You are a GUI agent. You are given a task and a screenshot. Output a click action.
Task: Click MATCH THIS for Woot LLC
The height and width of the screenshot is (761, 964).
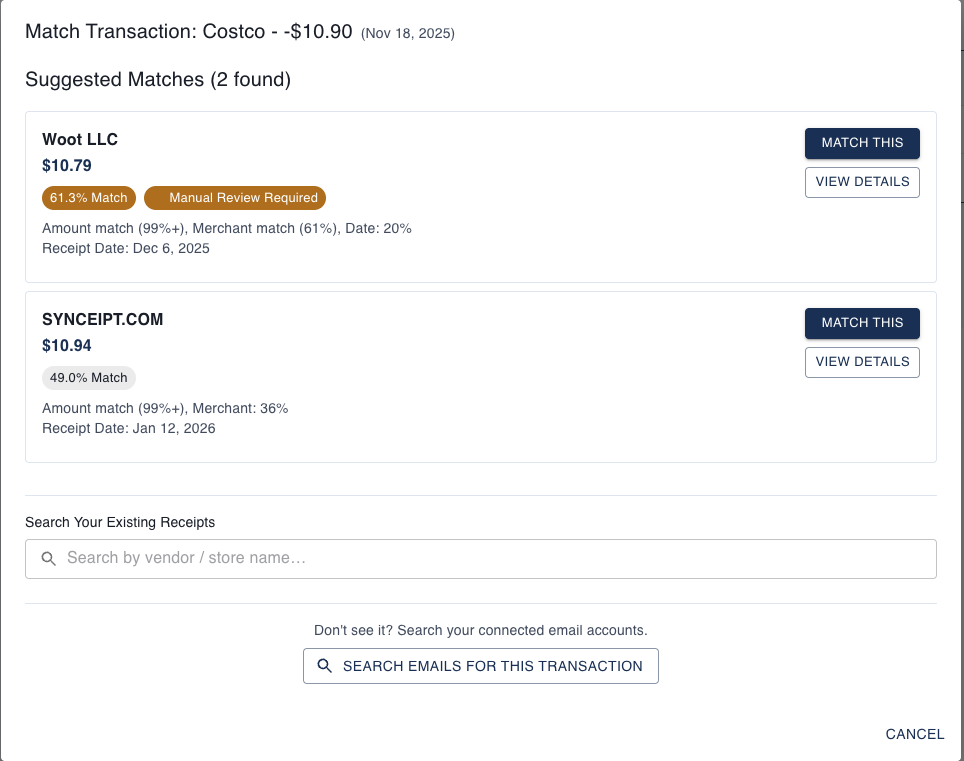[x=862, y=143]
